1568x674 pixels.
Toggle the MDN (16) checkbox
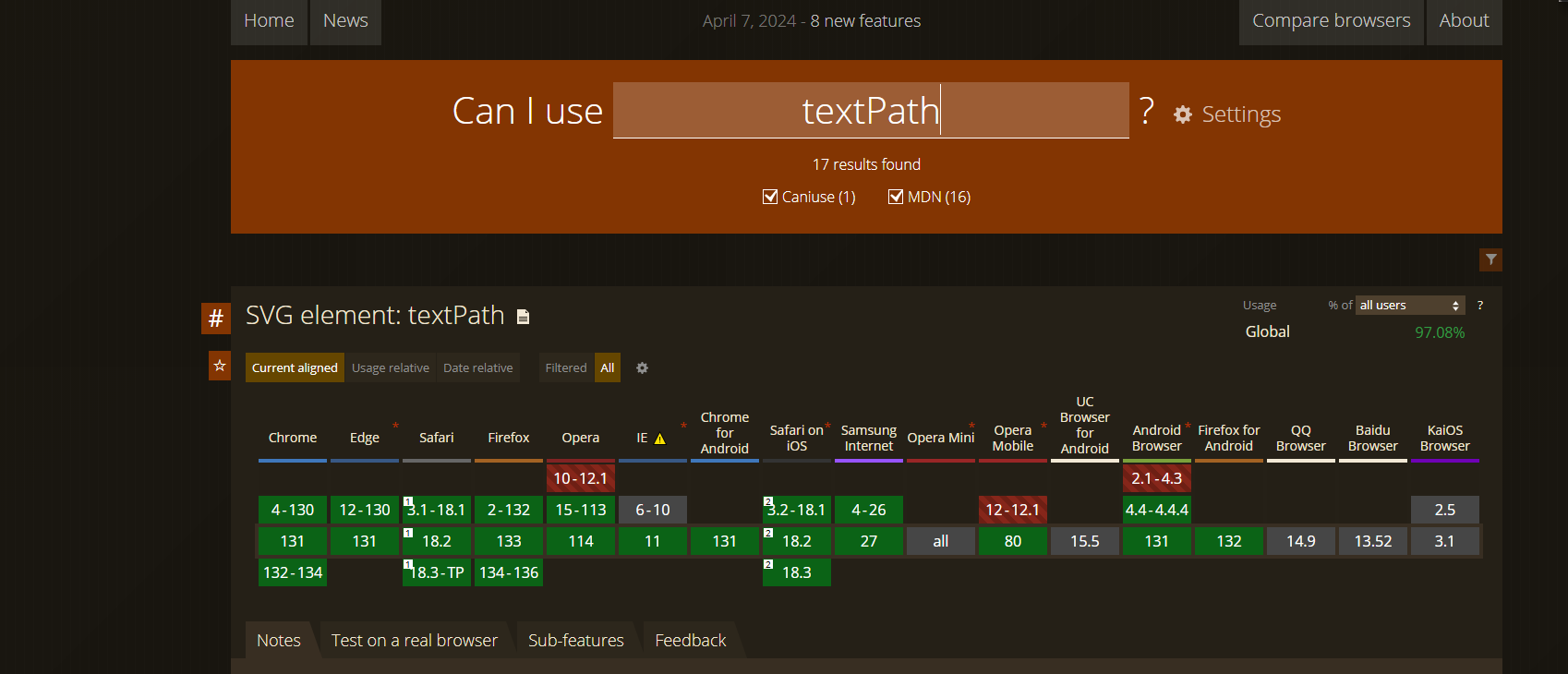coord(895,197)
